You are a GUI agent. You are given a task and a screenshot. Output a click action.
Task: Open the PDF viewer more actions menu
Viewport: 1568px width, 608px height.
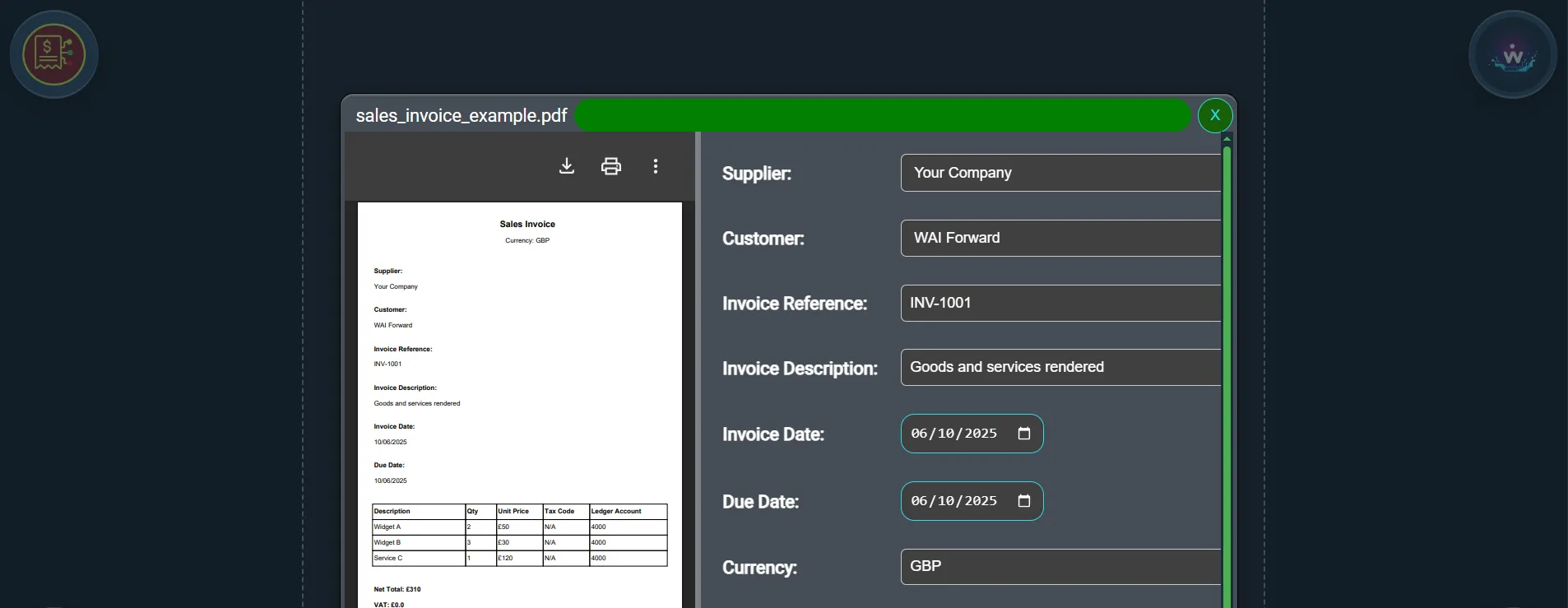656,166
